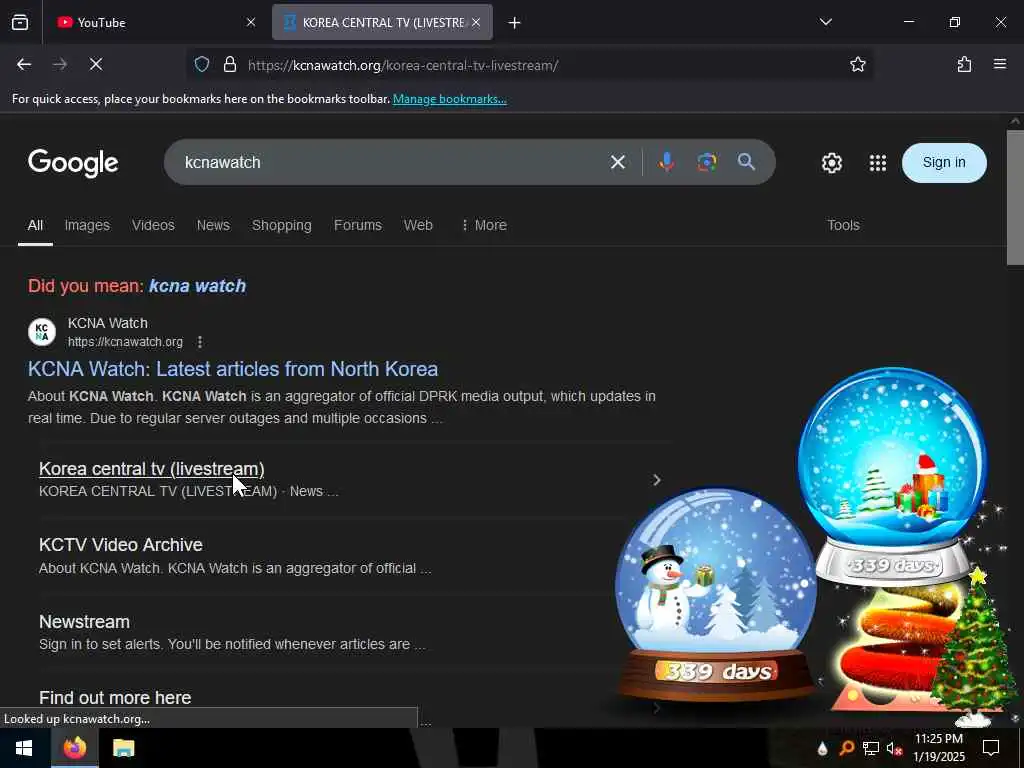Switch to Forums results tab

tap(358, 225)
